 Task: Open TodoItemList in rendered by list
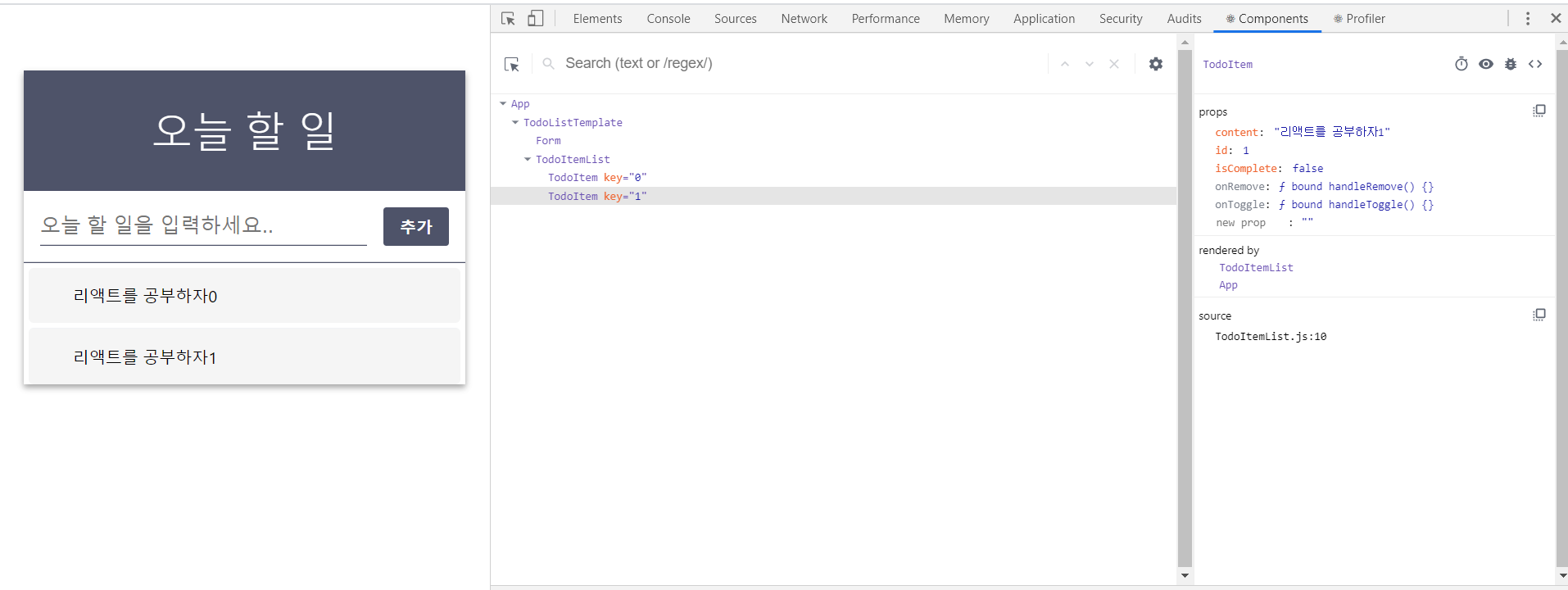point(1256,268)
